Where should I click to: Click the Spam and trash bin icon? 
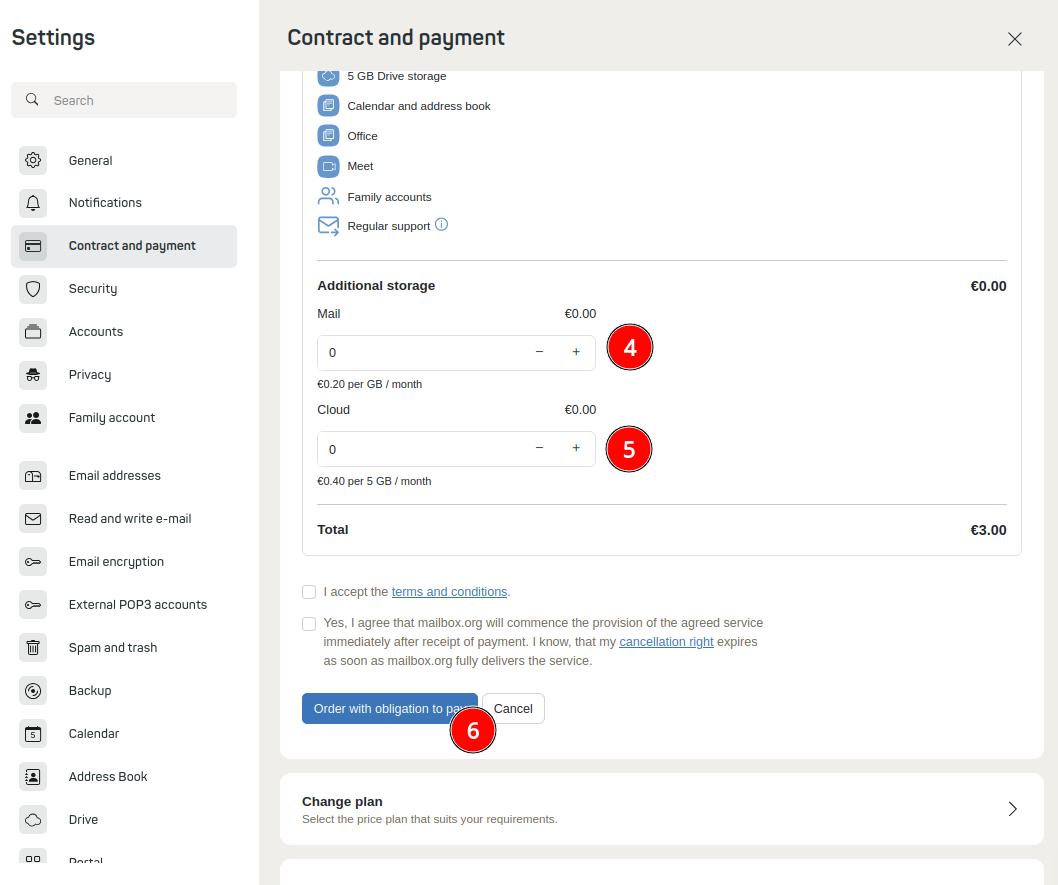coord(33,647)
